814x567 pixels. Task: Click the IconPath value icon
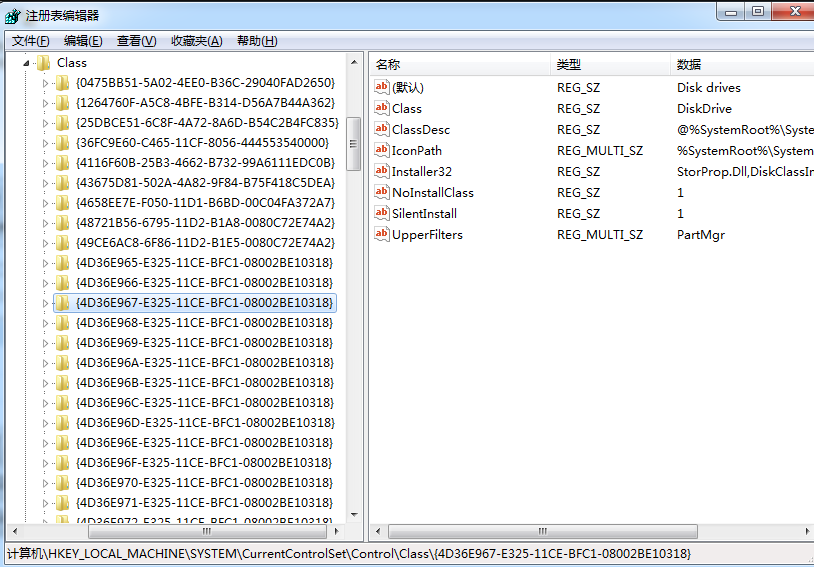click(x=381, y=150)
